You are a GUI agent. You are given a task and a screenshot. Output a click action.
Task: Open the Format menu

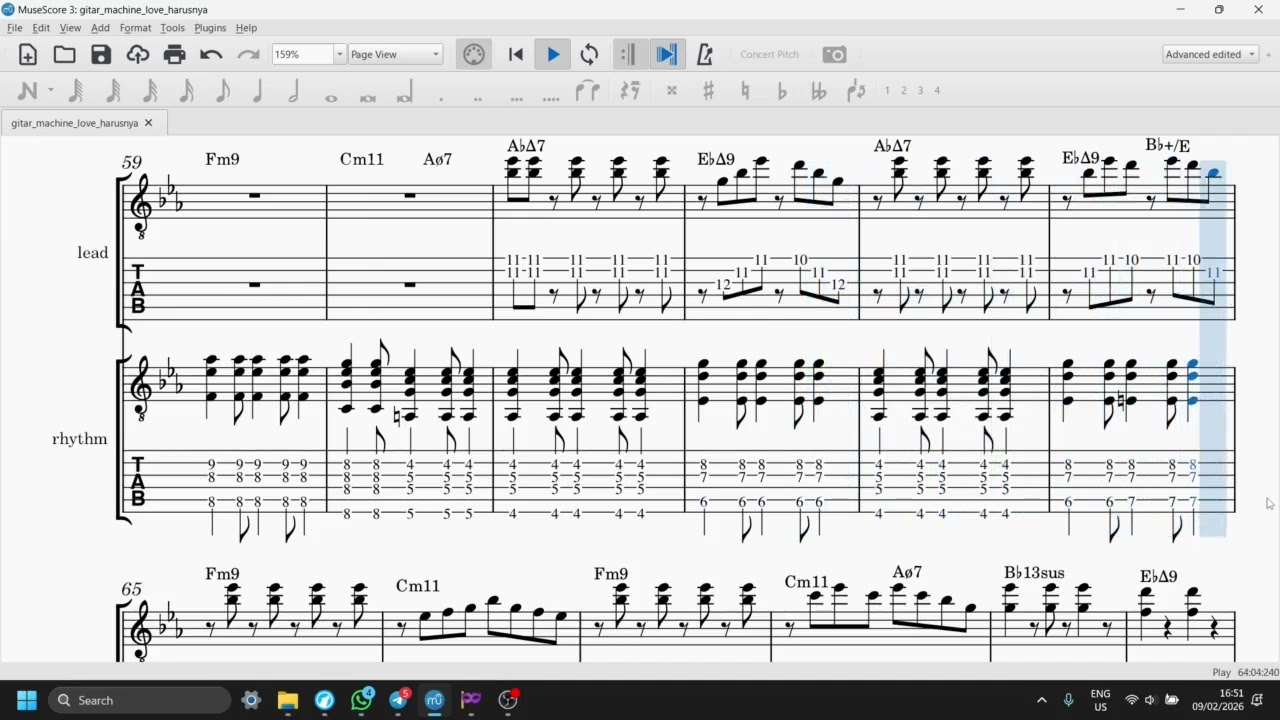pos(135,28)
